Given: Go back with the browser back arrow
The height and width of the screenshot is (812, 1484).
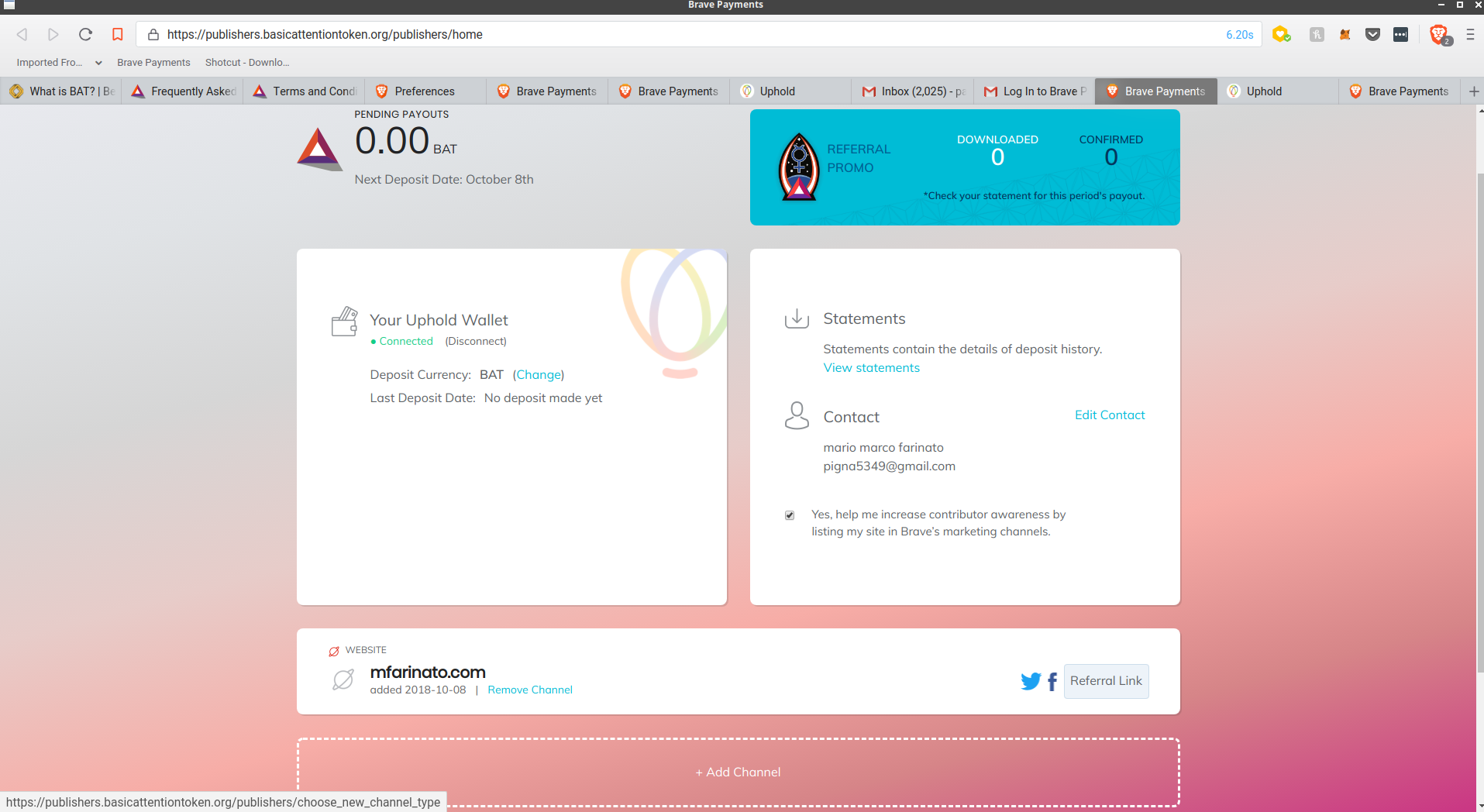Looking at the screenshot, I should click(x=22, y=34).
